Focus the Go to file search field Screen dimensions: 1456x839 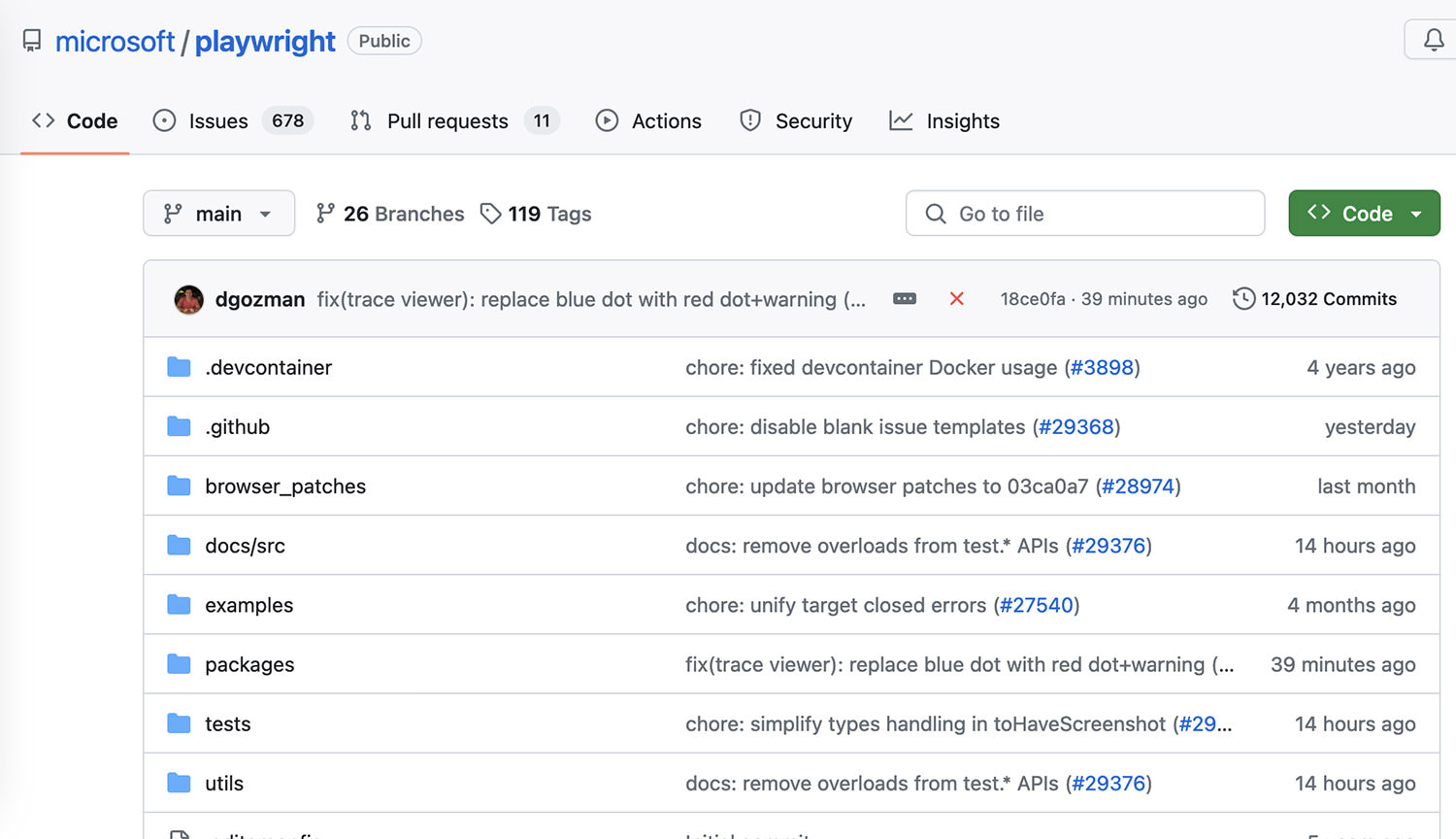click(1085, 214)
